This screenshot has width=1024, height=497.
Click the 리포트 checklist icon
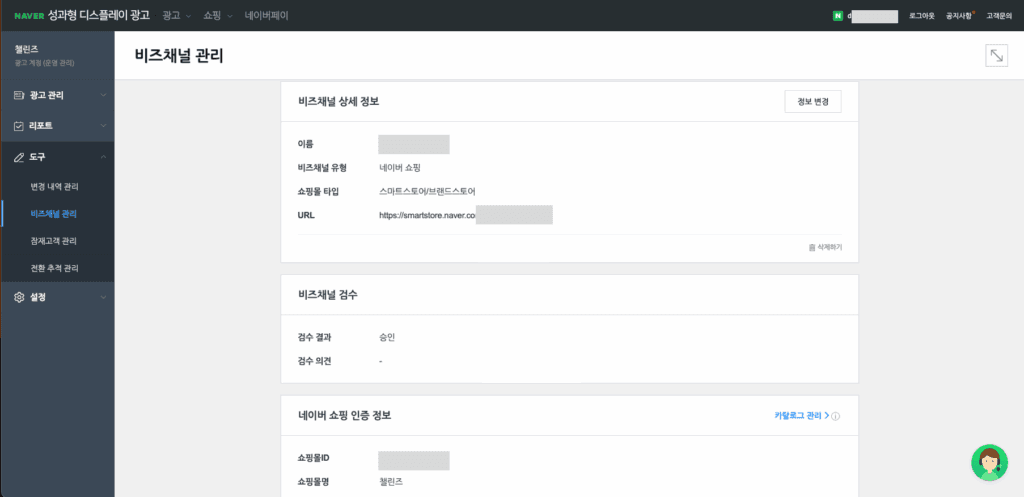pos(19,126)
